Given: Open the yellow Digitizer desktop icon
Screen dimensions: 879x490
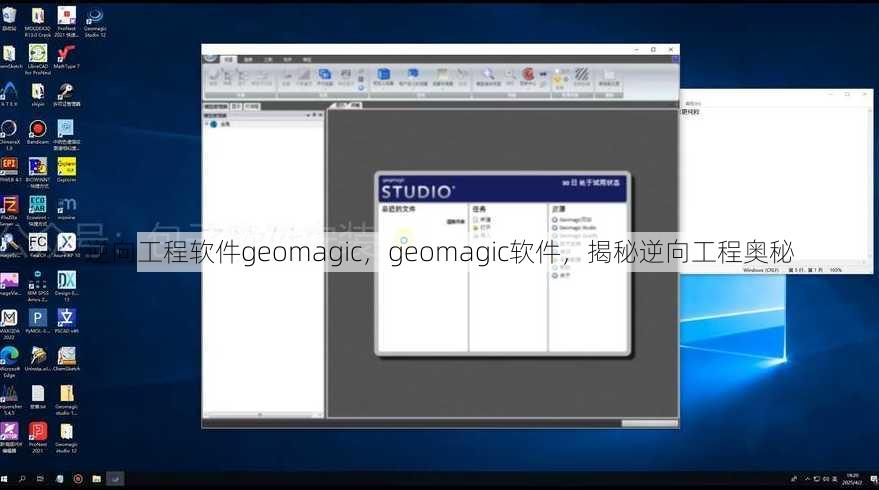Looking at the screenshot, I should point(66,170).
